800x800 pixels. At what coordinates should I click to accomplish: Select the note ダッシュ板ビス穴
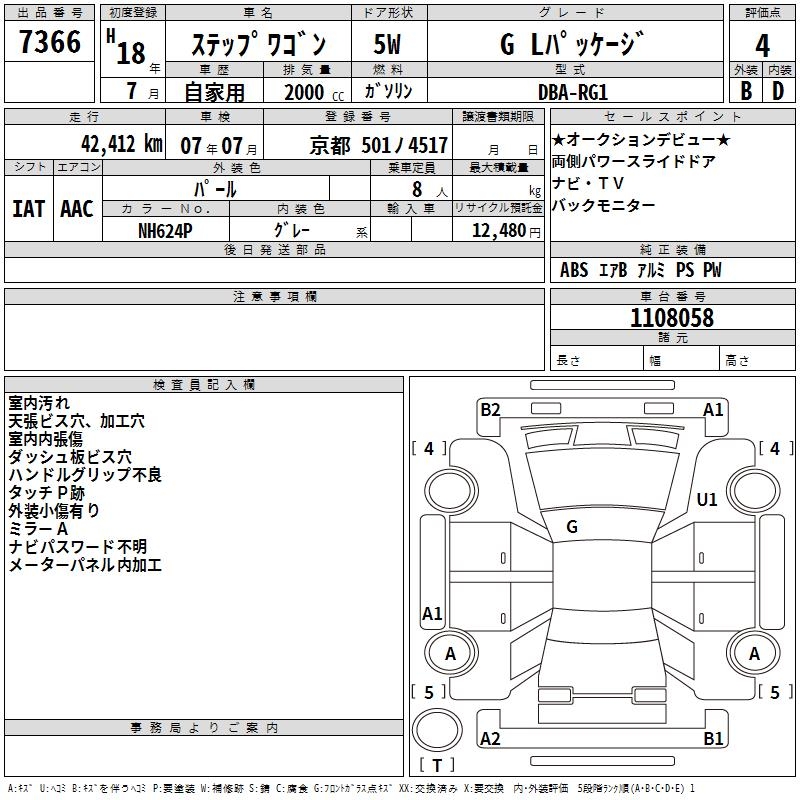point(70,457)
